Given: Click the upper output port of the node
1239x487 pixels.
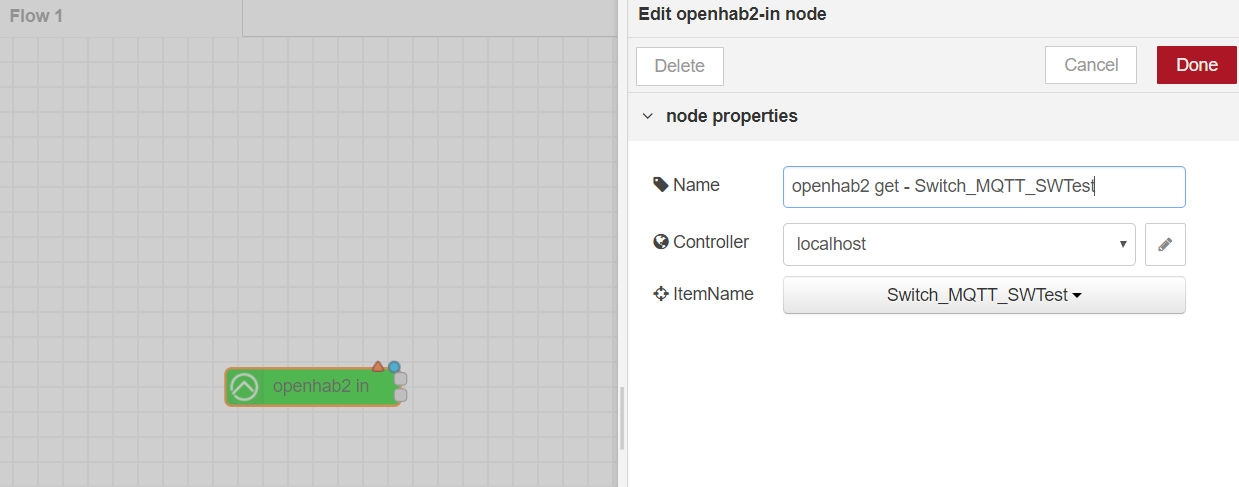Looking at the screenshot, I should tap(400, 379).
